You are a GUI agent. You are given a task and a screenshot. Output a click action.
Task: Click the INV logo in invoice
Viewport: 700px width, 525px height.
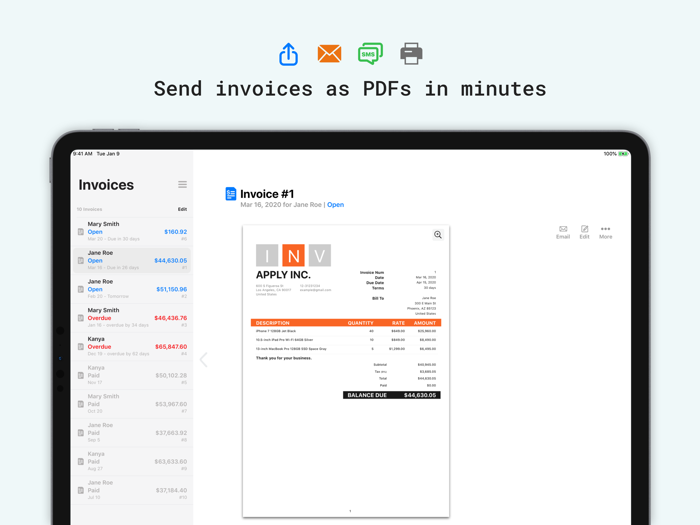pyautogui.click(x=293, y=255)
